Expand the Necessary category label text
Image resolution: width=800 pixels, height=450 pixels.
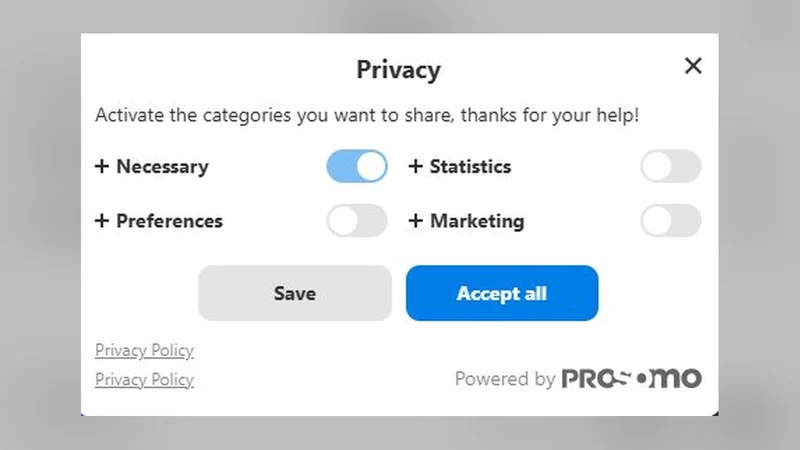click(162, 167)
